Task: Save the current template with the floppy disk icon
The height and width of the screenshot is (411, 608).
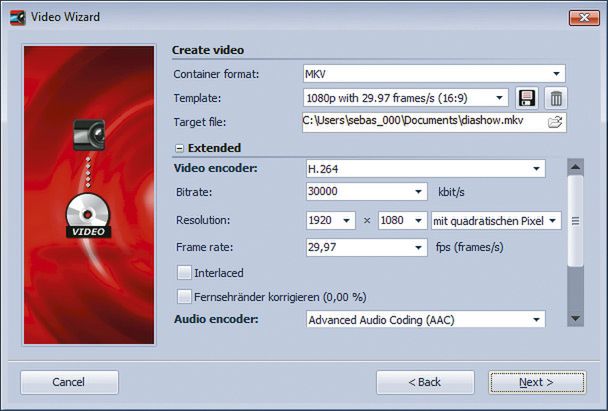Action: pos(527,98)
